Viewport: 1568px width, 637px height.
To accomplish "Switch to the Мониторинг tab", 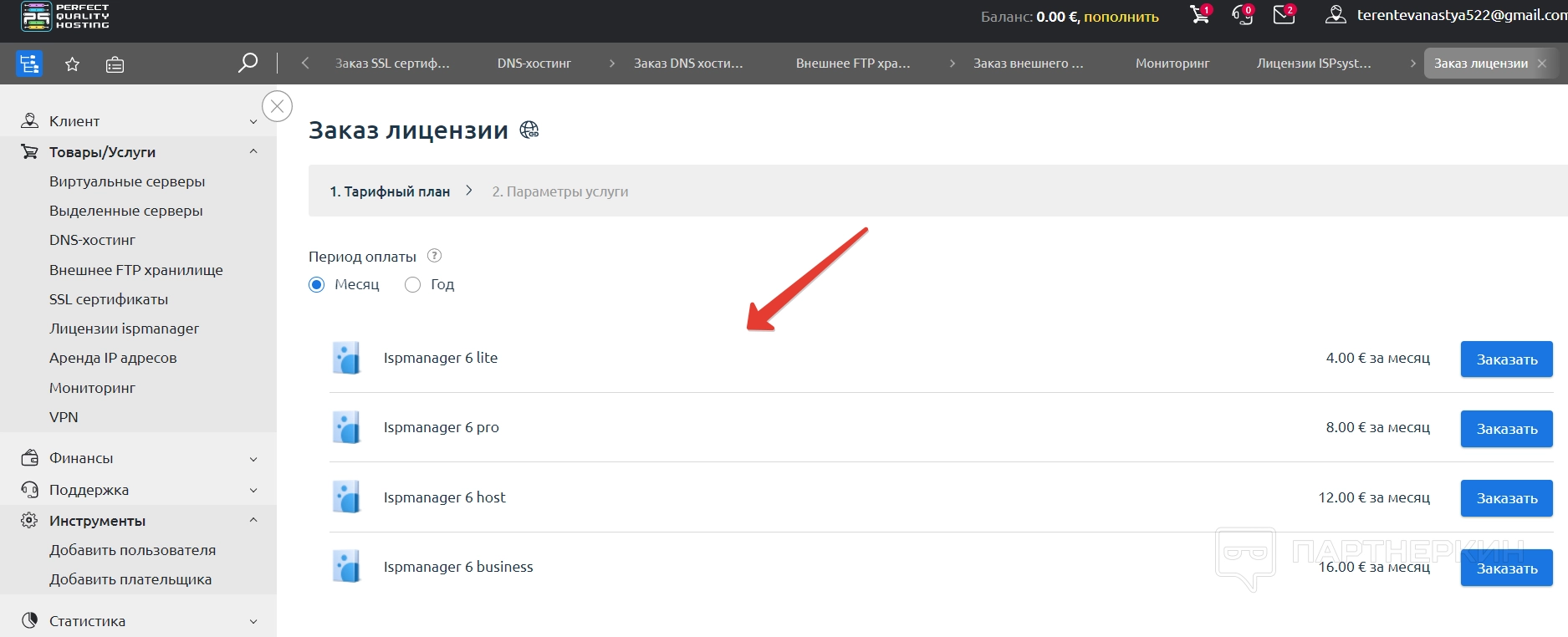I will click(x=1172, y=64).
